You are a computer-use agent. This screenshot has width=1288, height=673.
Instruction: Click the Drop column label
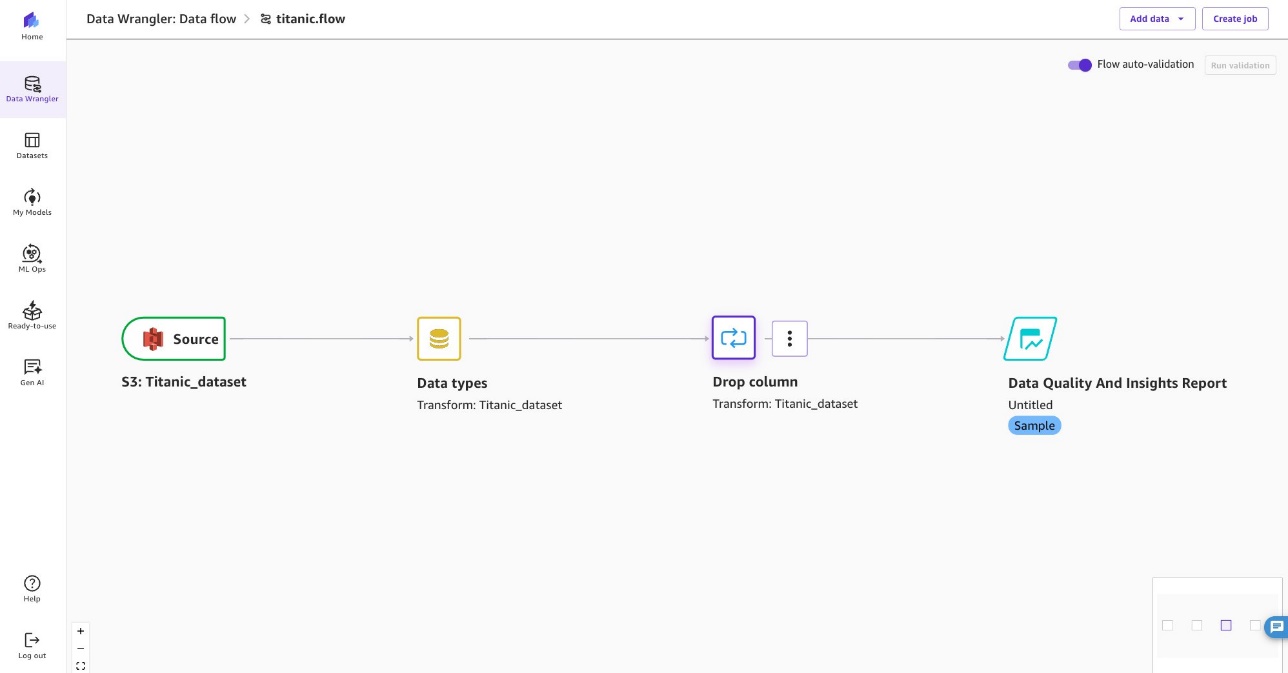[755, 382]
